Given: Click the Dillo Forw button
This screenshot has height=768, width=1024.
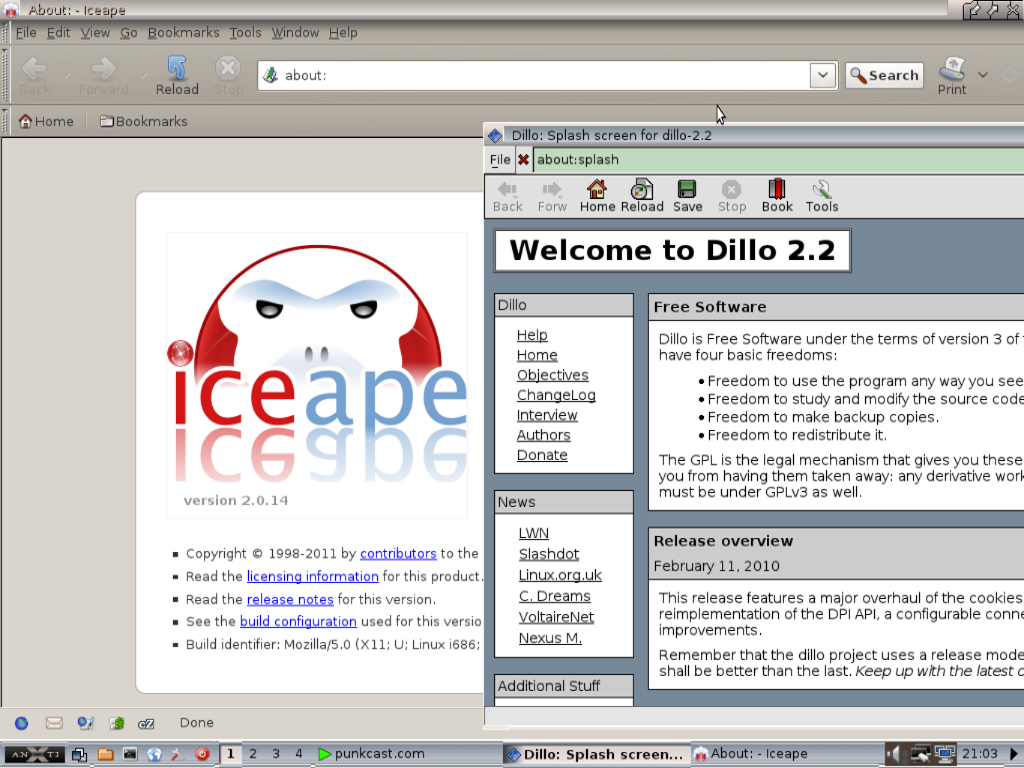Looking at the screenshot, I should pos(552,197).
